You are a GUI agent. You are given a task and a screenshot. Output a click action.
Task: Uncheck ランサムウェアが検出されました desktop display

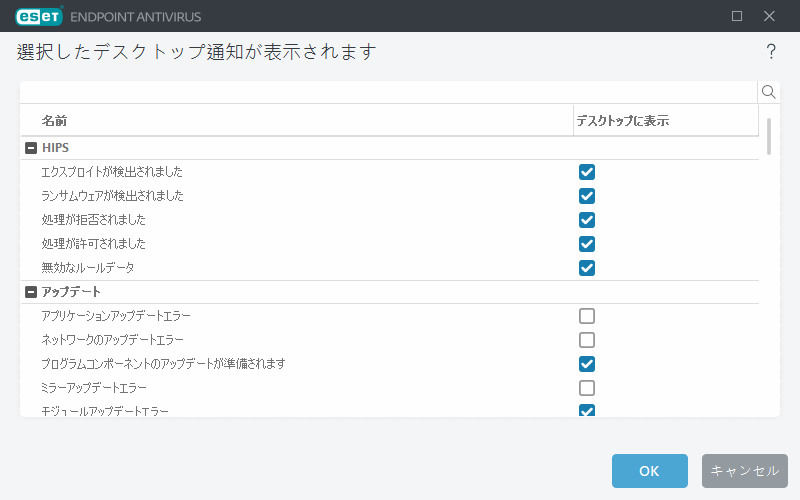(x=587, y=196)
